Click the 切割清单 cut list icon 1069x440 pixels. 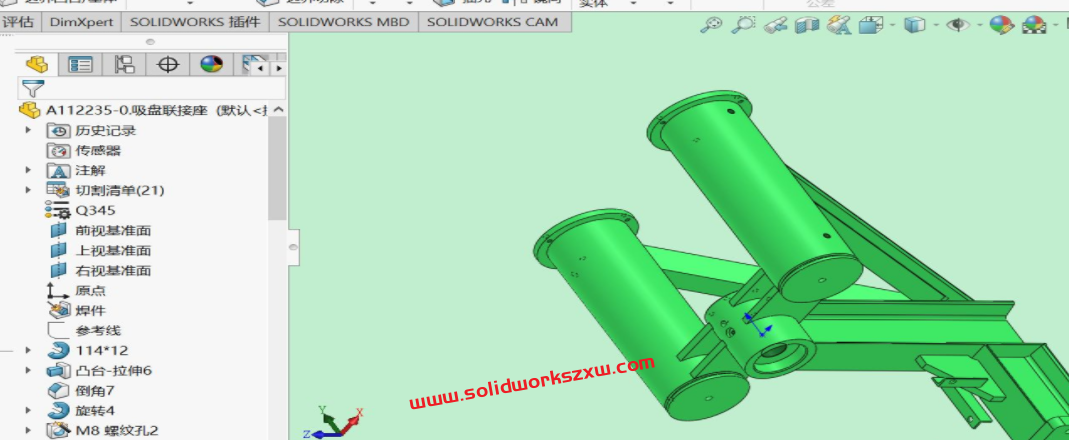click(x=59, y=190)
